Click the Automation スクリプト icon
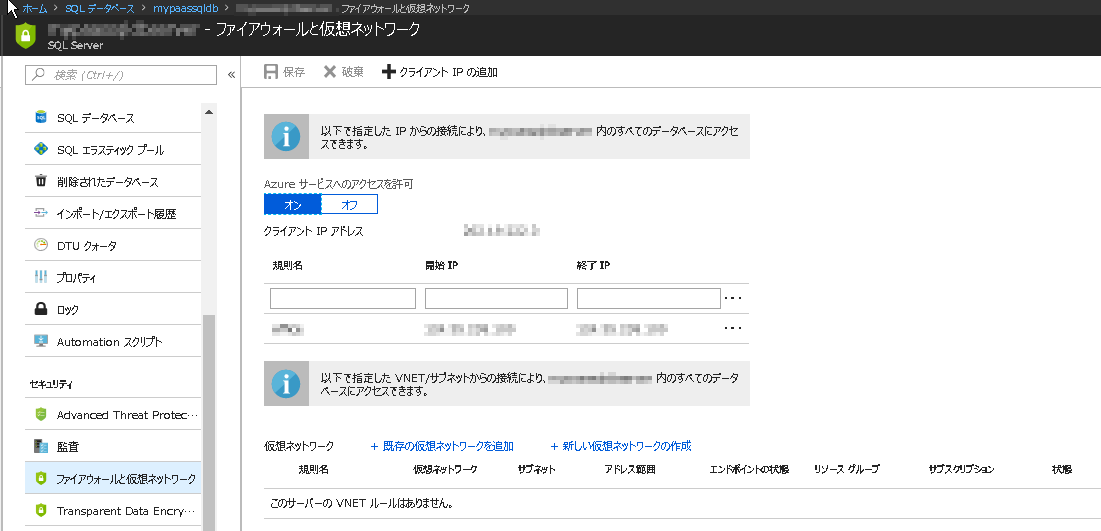 41,342
